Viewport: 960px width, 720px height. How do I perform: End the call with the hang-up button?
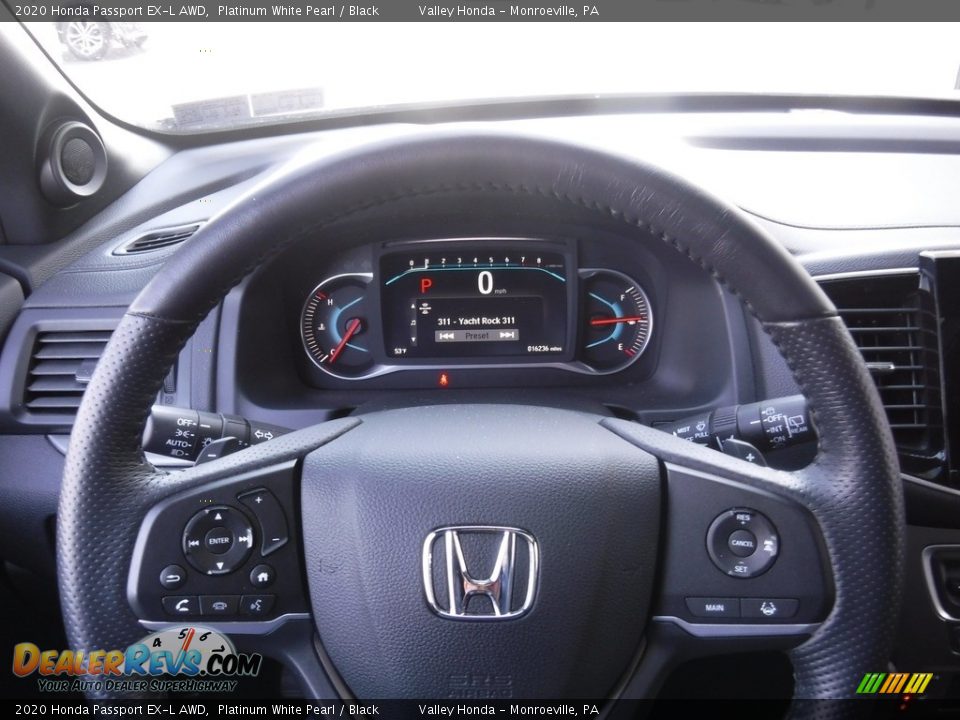pos(219,606)
